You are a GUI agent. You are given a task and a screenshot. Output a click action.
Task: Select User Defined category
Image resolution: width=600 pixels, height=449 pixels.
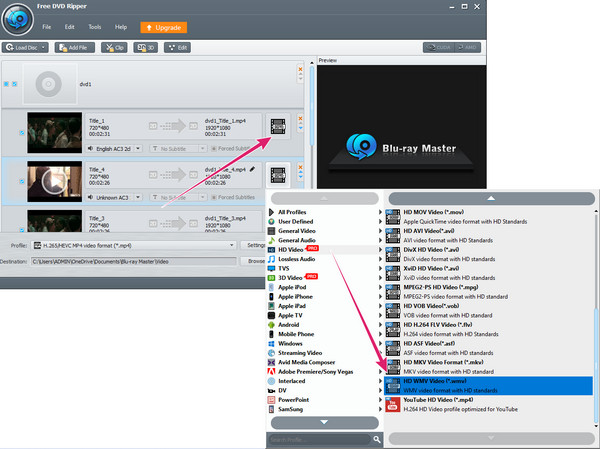pyautogui.click(x=325, y=222)
